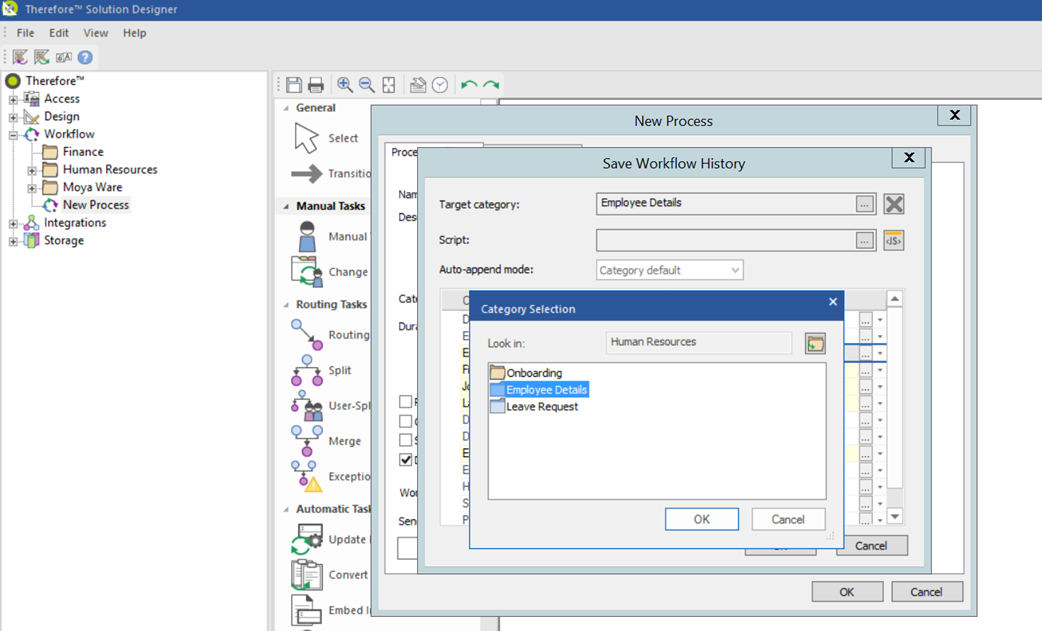Expand the Human Resources tree node
The width and height of the screenshot is (1042, 631).
point(32,170)
